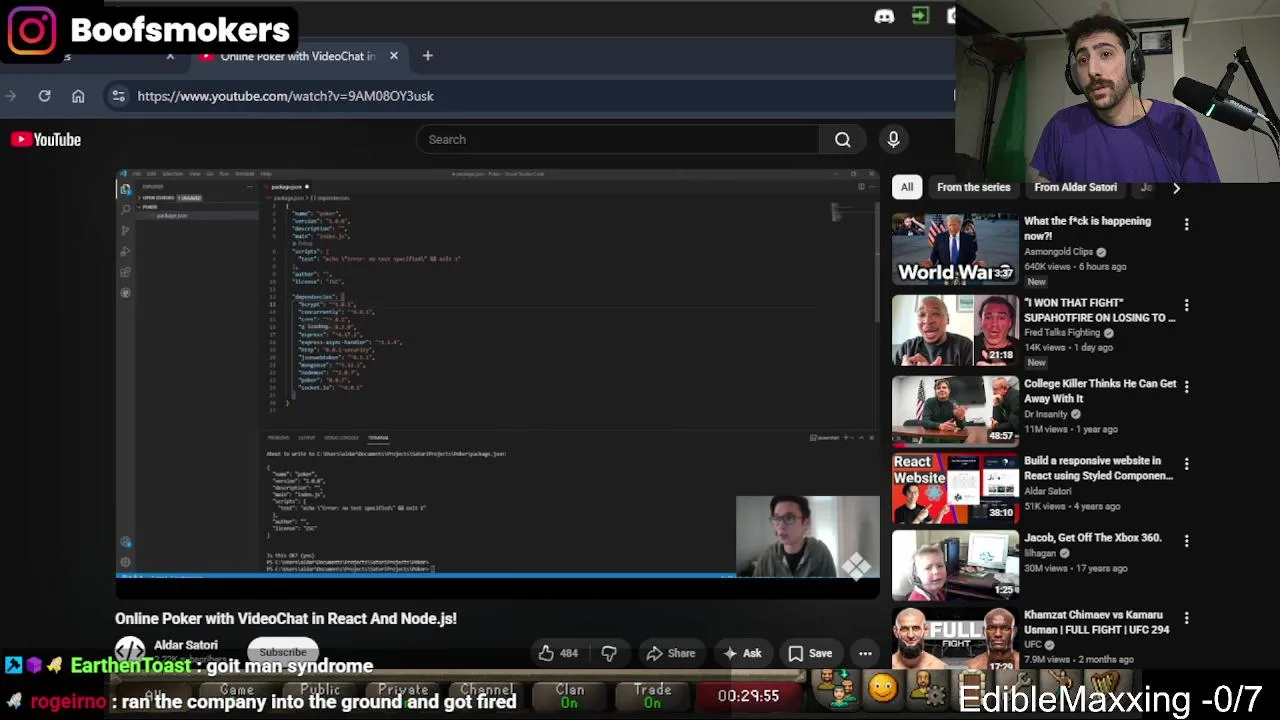
Task: Open Jacob, Get Off The Xbox 360 title
Action: pos(1092,538)
